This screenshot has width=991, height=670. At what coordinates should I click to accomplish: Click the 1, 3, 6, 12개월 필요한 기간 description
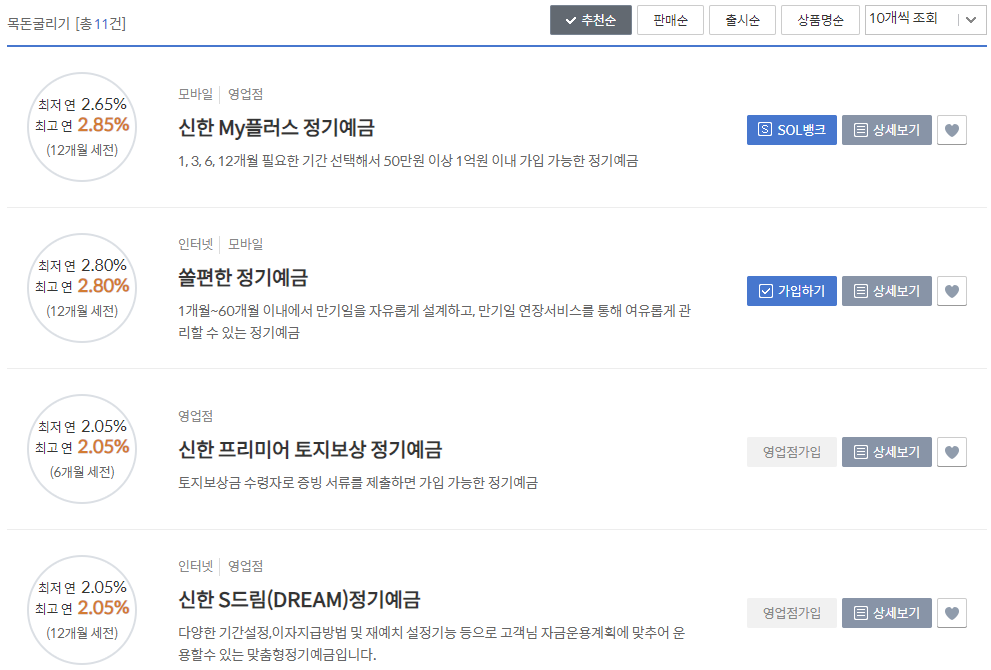408,161
